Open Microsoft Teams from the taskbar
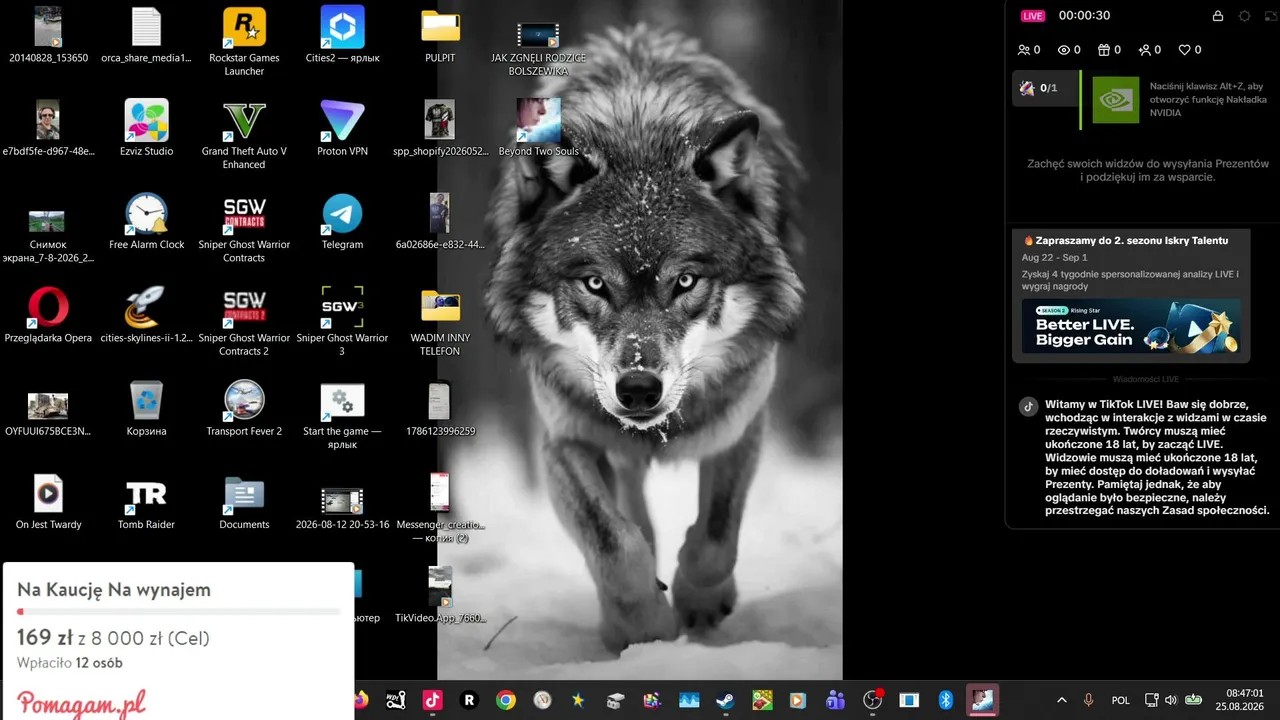The height and width of the screenshot is (720, 1280). tap(835, 700)
